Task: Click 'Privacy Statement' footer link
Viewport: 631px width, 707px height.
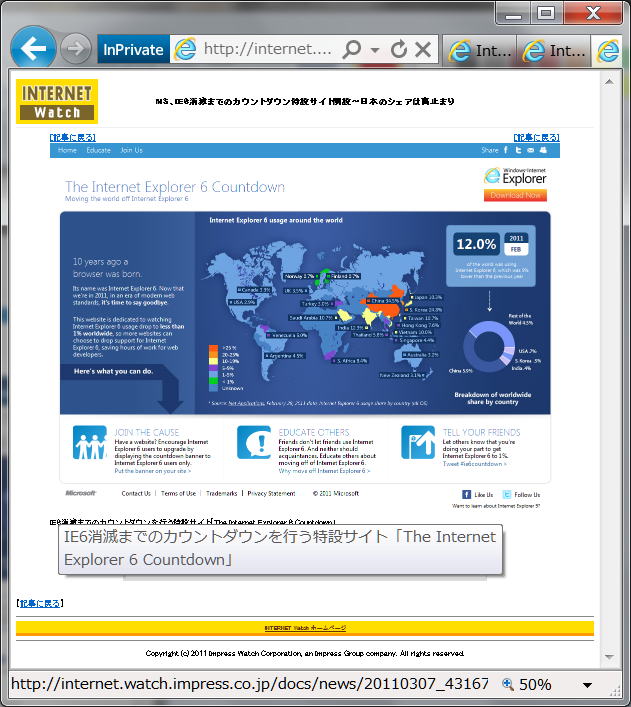Action: (x=271, y=493)
